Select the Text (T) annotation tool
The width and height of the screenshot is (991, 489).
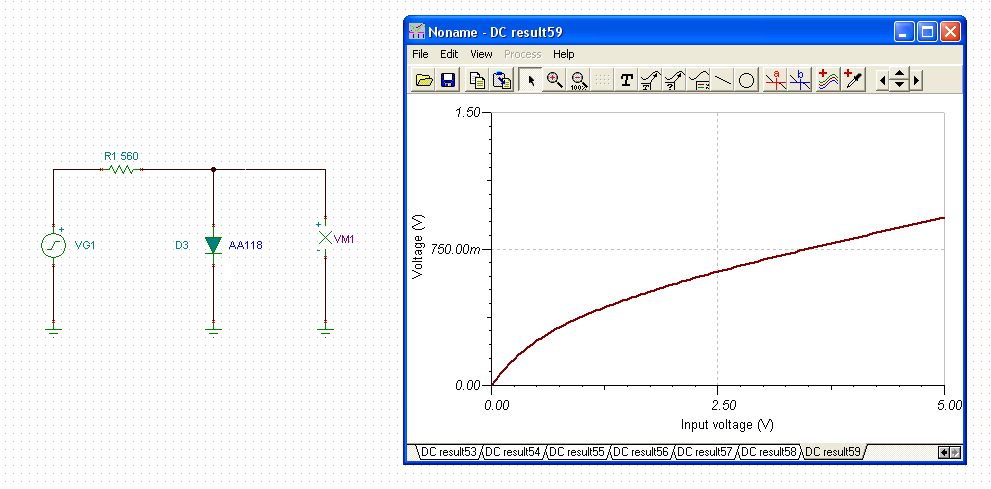pos(626,80)
